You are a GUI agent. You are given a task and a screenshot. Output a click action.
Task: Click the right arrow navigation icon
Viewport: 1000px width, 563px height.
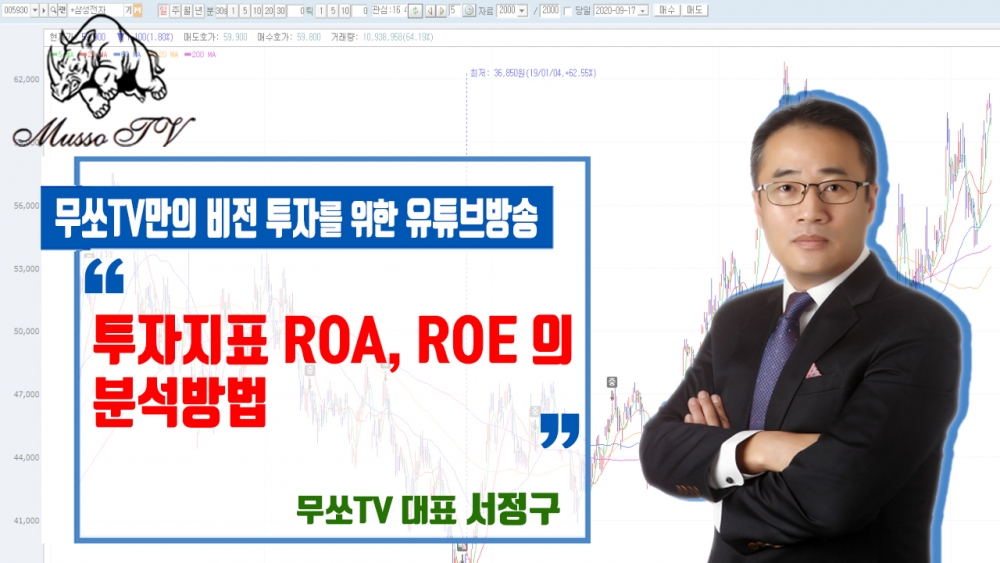click(x=441, y=10)
